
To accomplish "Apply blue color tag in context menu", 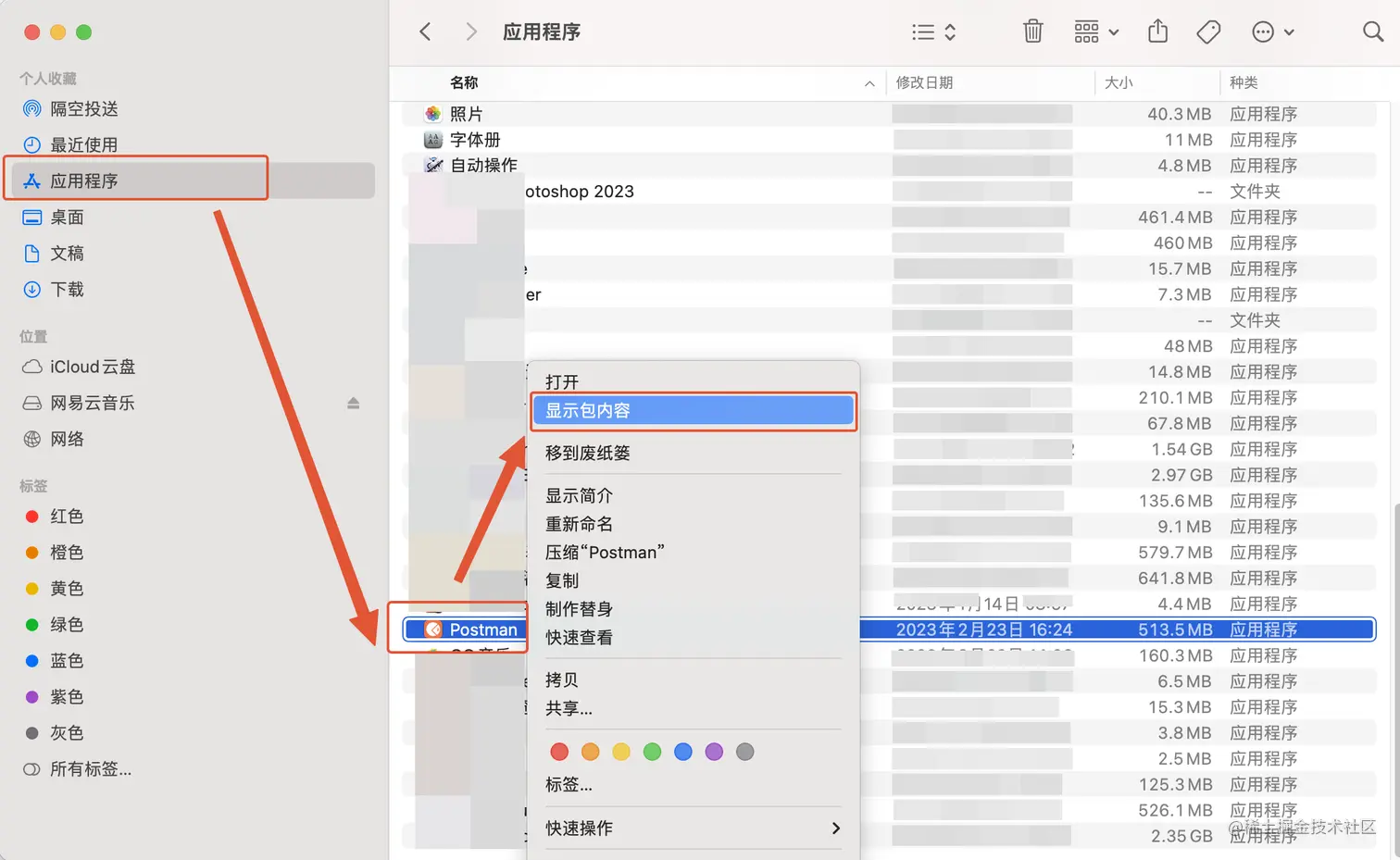I will [x=683, y=752].
